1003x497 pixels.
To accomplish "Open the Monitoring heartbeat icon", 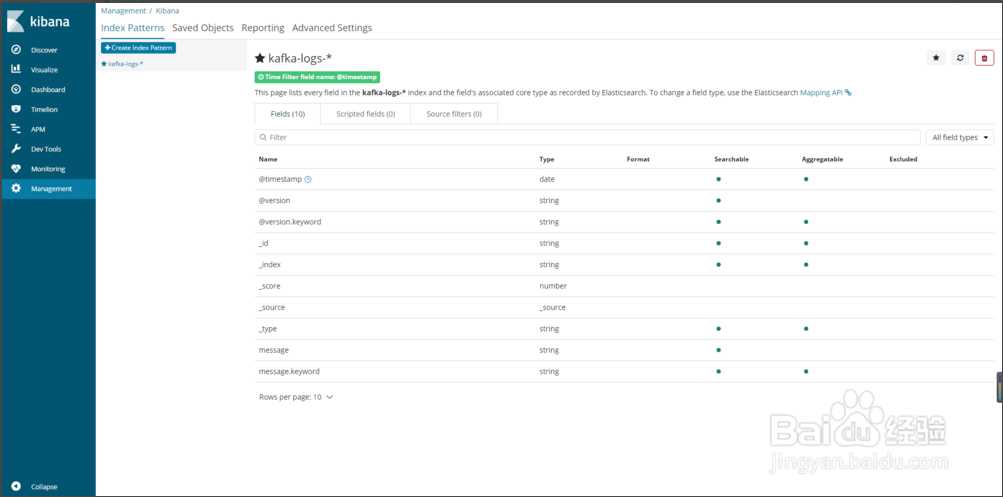I will click(x=16, y=169).
